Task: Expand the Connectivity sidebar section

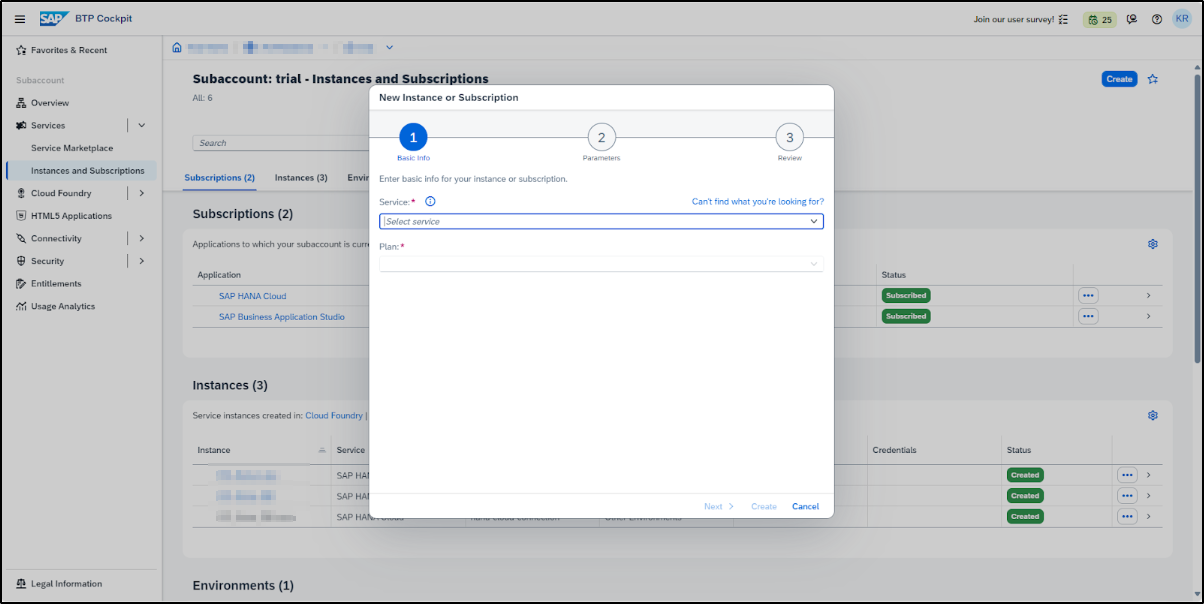Action: click(141, 238)
